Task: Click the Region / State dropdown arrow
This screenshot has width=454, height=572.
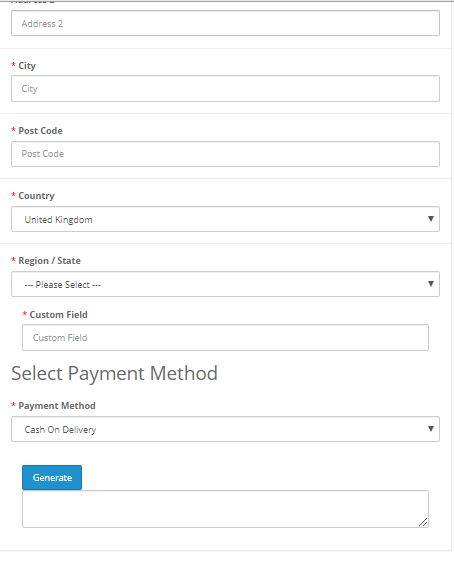Action: (431, 284)
